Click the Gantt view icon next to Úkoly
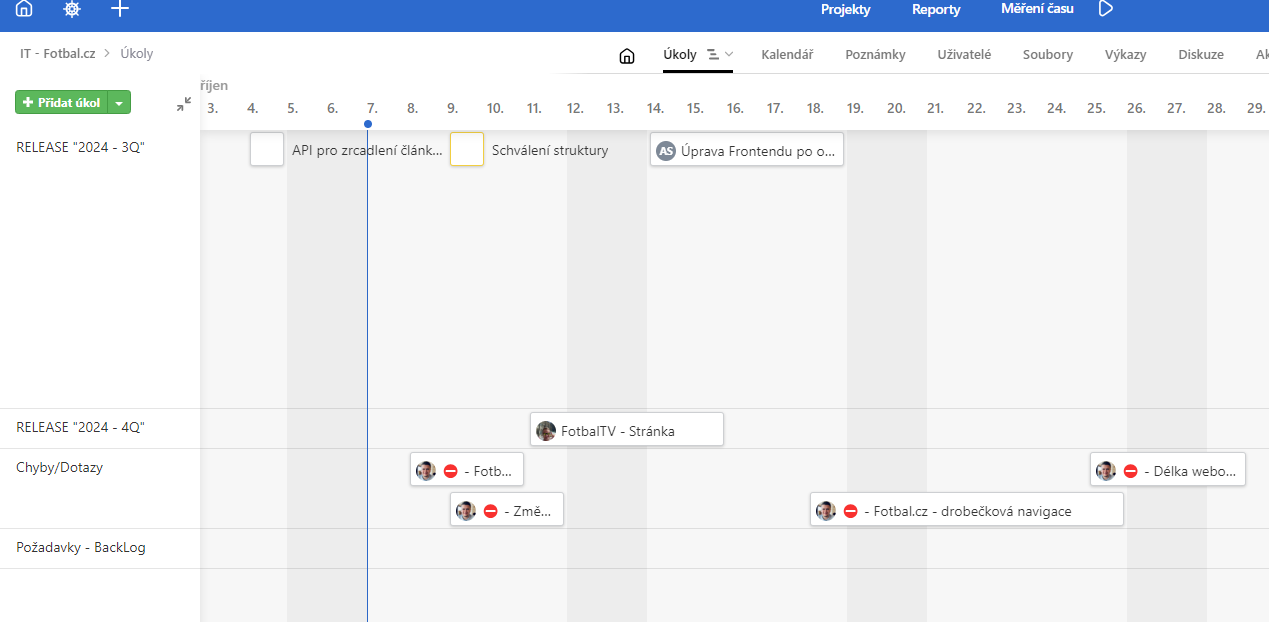The width and height of the screenshot is (1269, 622). point(713,55)
